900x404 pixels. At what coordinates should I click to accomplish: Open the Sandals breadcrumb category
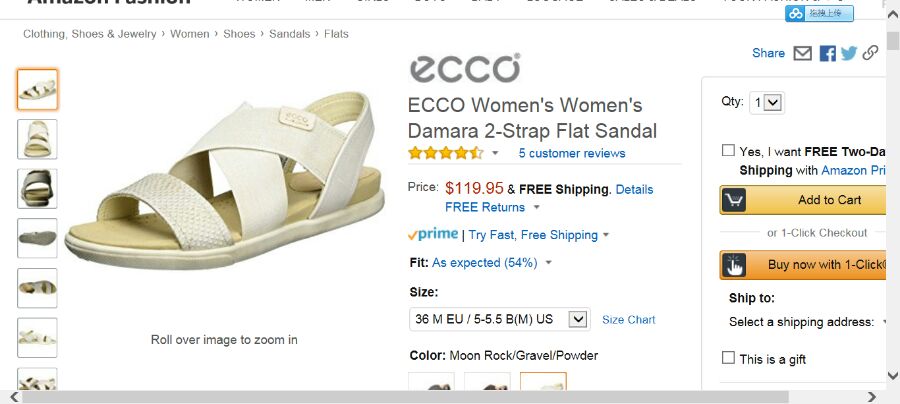pyautogui.click(x=289, y=34)
